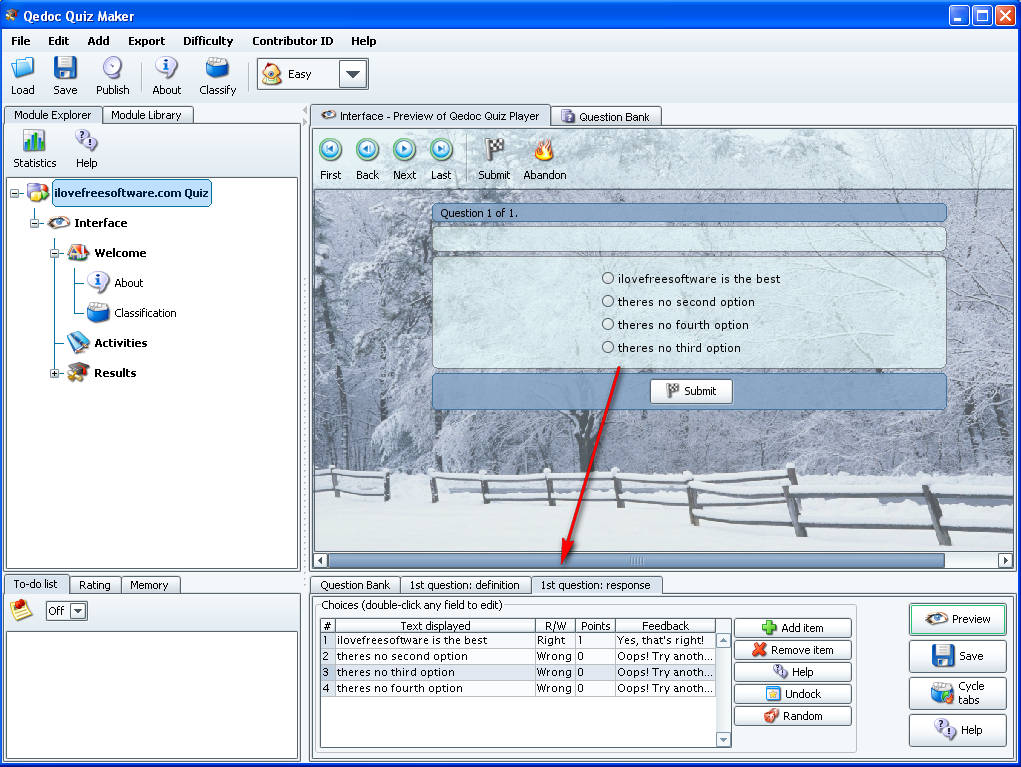This screenshot has width=1021, height=767.
Task: Click the Load icon in the toolbar
Action: click(x=22, y=69)
